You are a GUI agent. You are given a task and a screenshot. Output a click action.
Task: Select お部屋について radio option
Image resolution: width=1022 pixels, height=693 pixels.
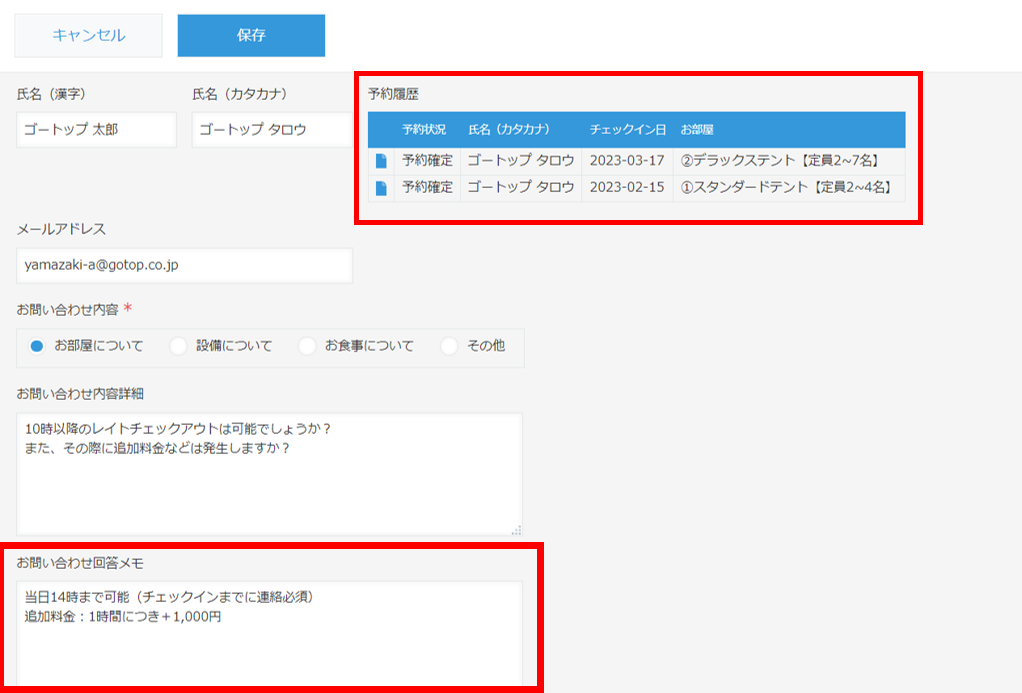coord(37,346)
